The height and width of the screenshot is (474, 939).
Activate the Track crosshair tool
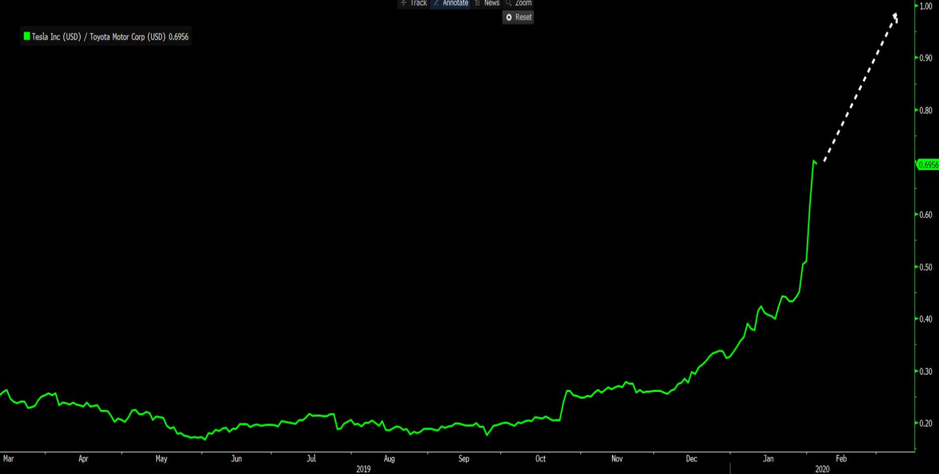click(x=413, y=3)
